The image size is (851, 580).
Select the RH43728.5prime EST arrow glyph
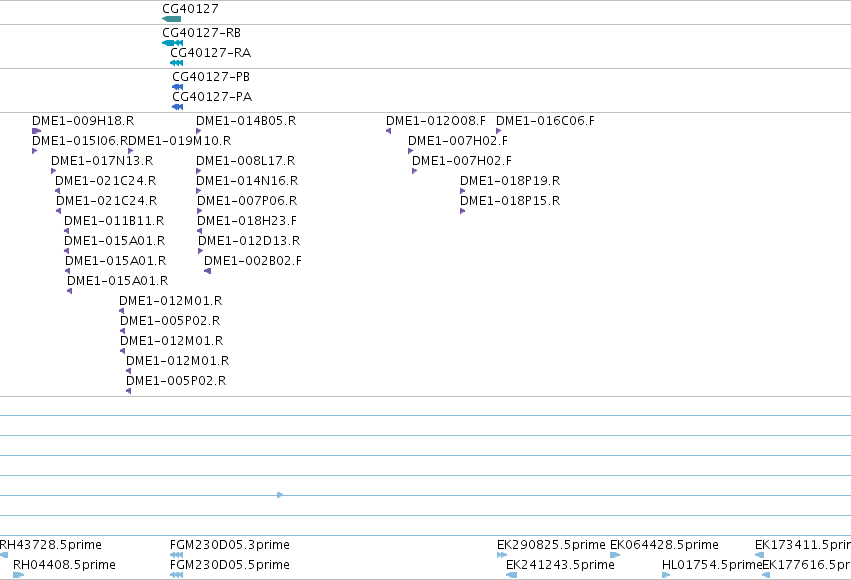(x=4, y=555)
